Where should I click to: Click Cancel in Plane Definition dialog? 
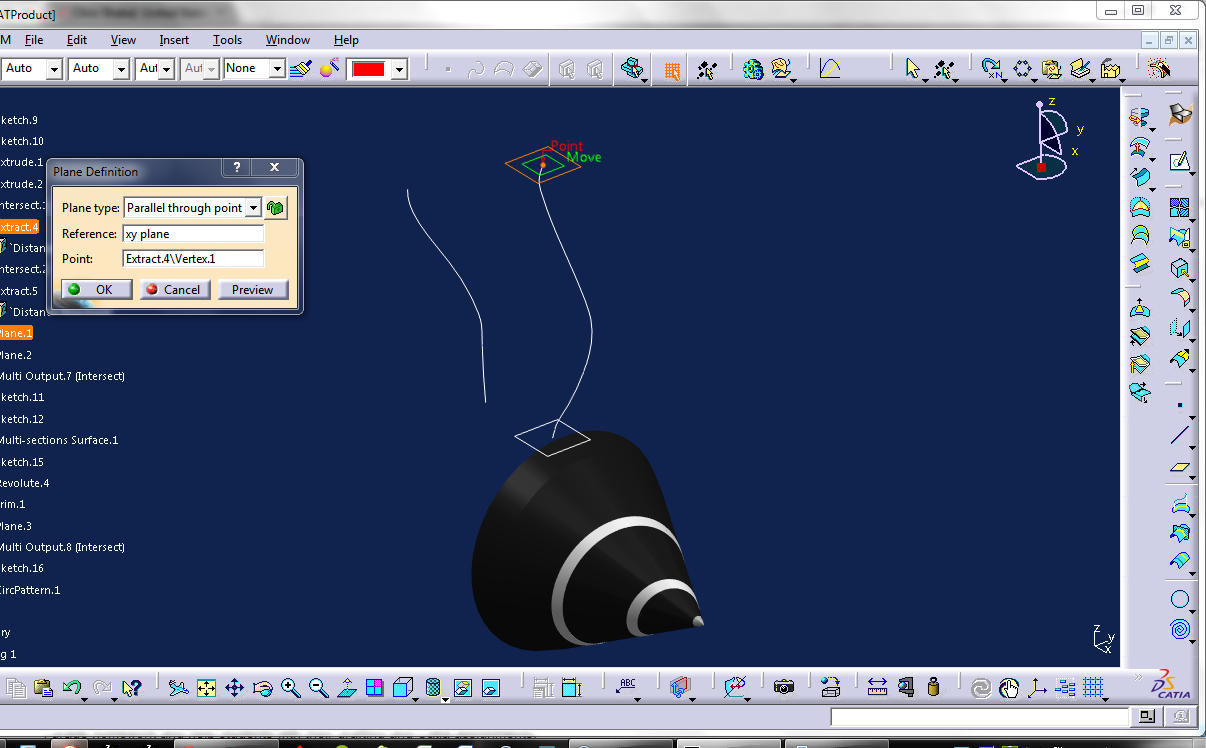[175, 289]
